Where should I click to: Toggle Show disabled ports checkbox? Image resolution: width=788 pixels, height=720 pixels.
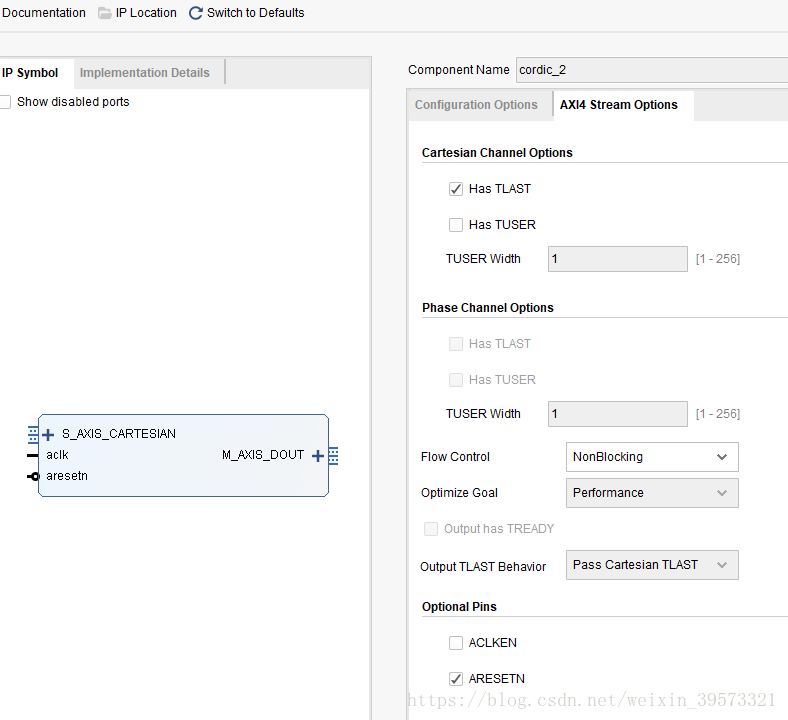point(5,102)
